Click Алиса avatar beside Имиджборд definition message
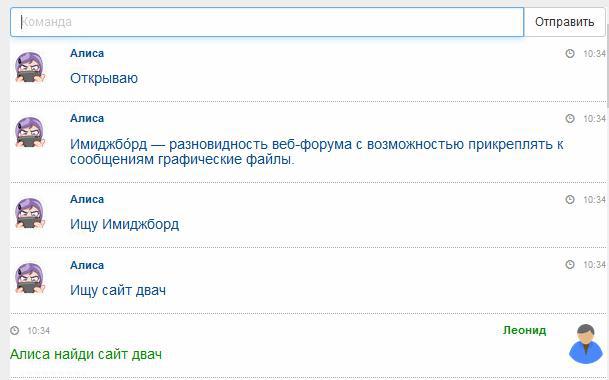Viewport: 609px width, 380px height. click(x=30, y=132)
